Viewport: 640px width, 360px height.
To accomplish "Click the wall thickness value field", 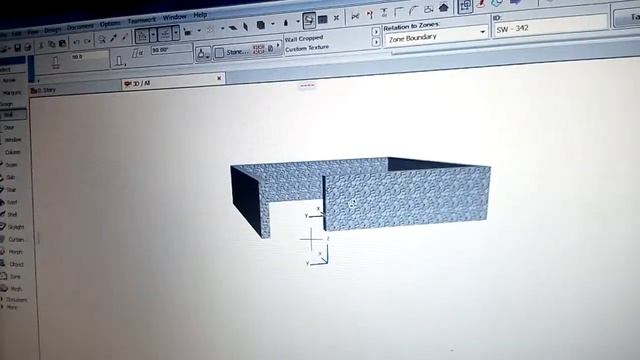I will point(88,56).
